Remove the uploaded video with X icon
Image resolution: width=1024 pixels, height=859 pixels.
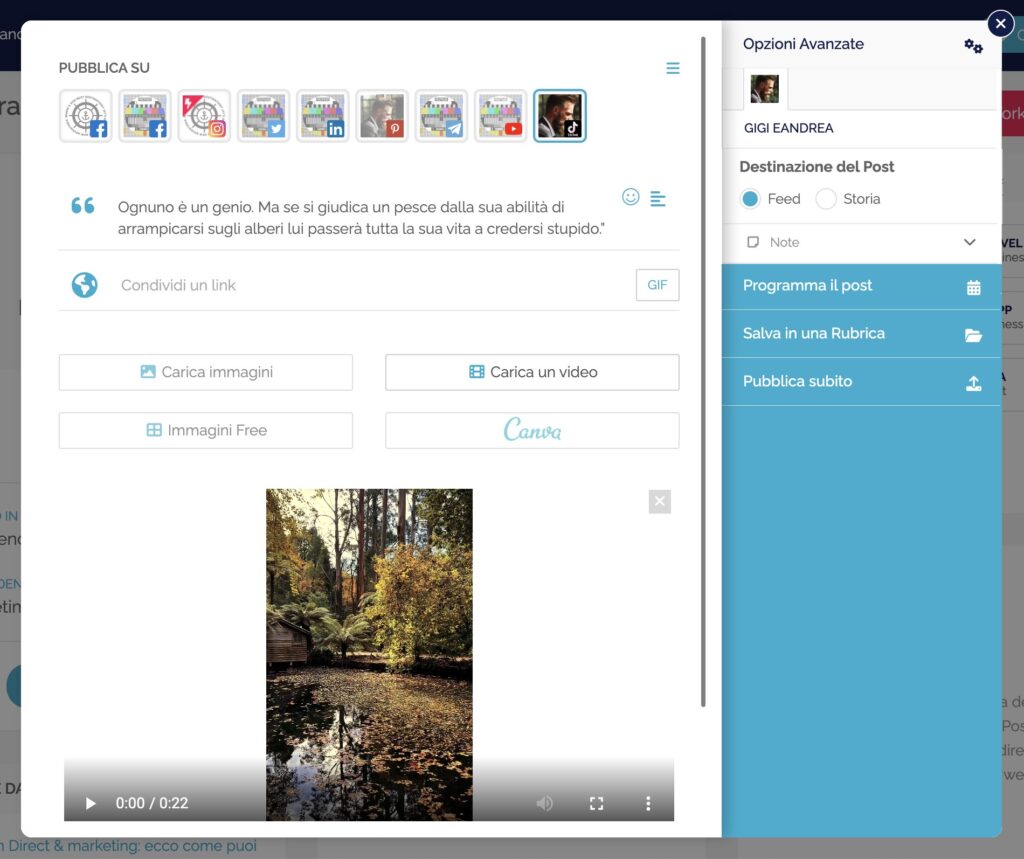point(659,501)
